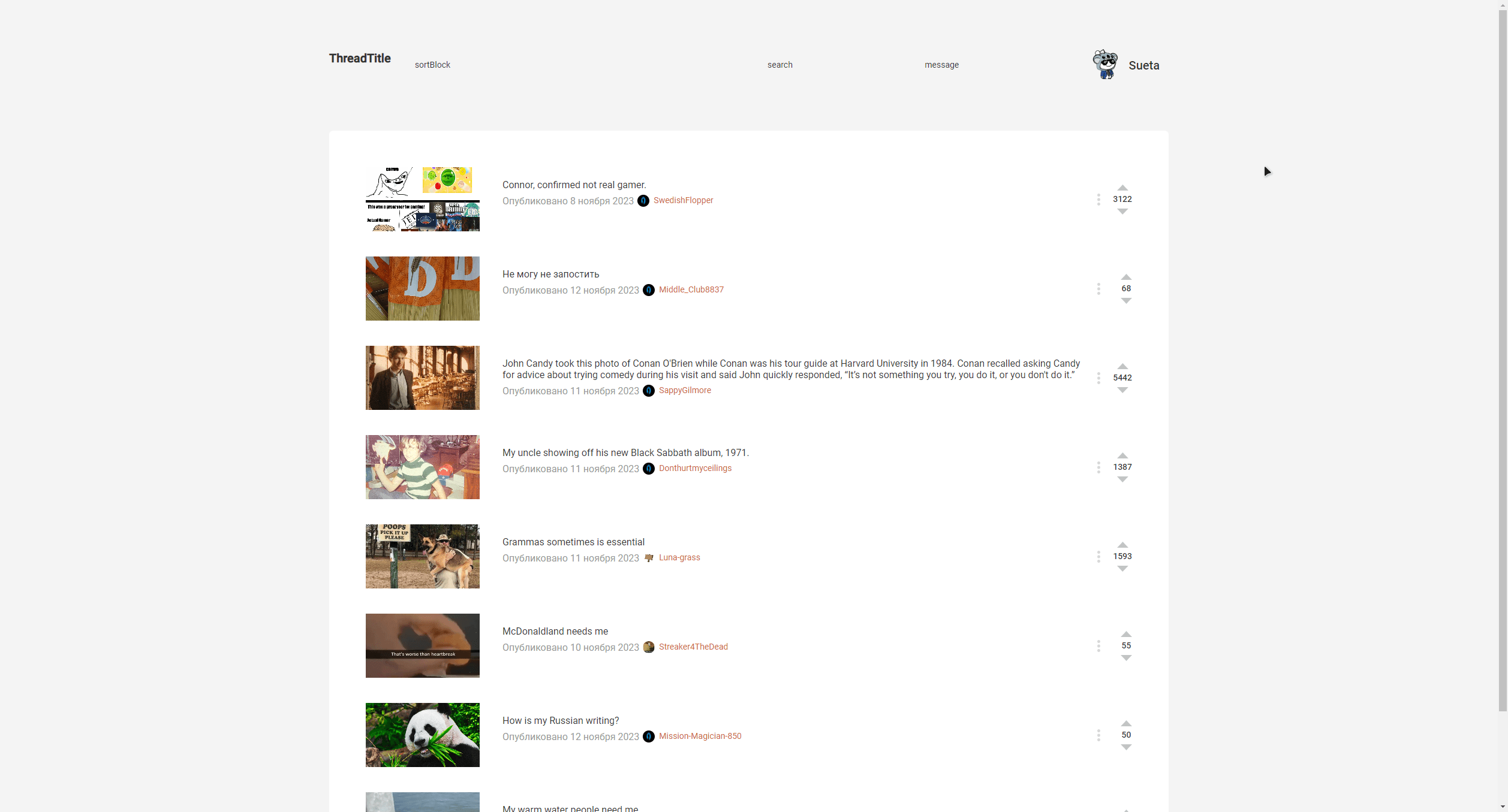Viewport: 1508px width, 812px height.
Task: Click vote count 5442 on John Candy post
Action: tap(1122, 378)
